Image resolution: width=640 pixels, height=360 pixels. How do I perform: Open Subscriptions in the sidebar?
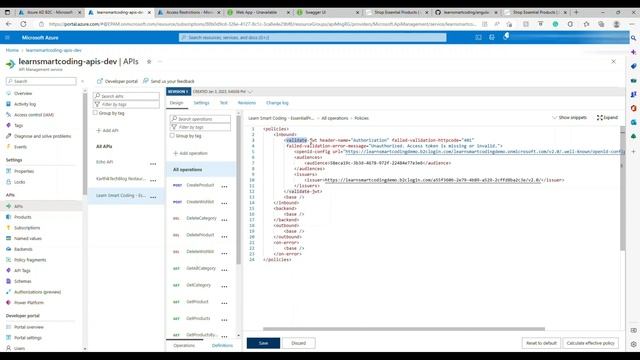click(27, 227)
